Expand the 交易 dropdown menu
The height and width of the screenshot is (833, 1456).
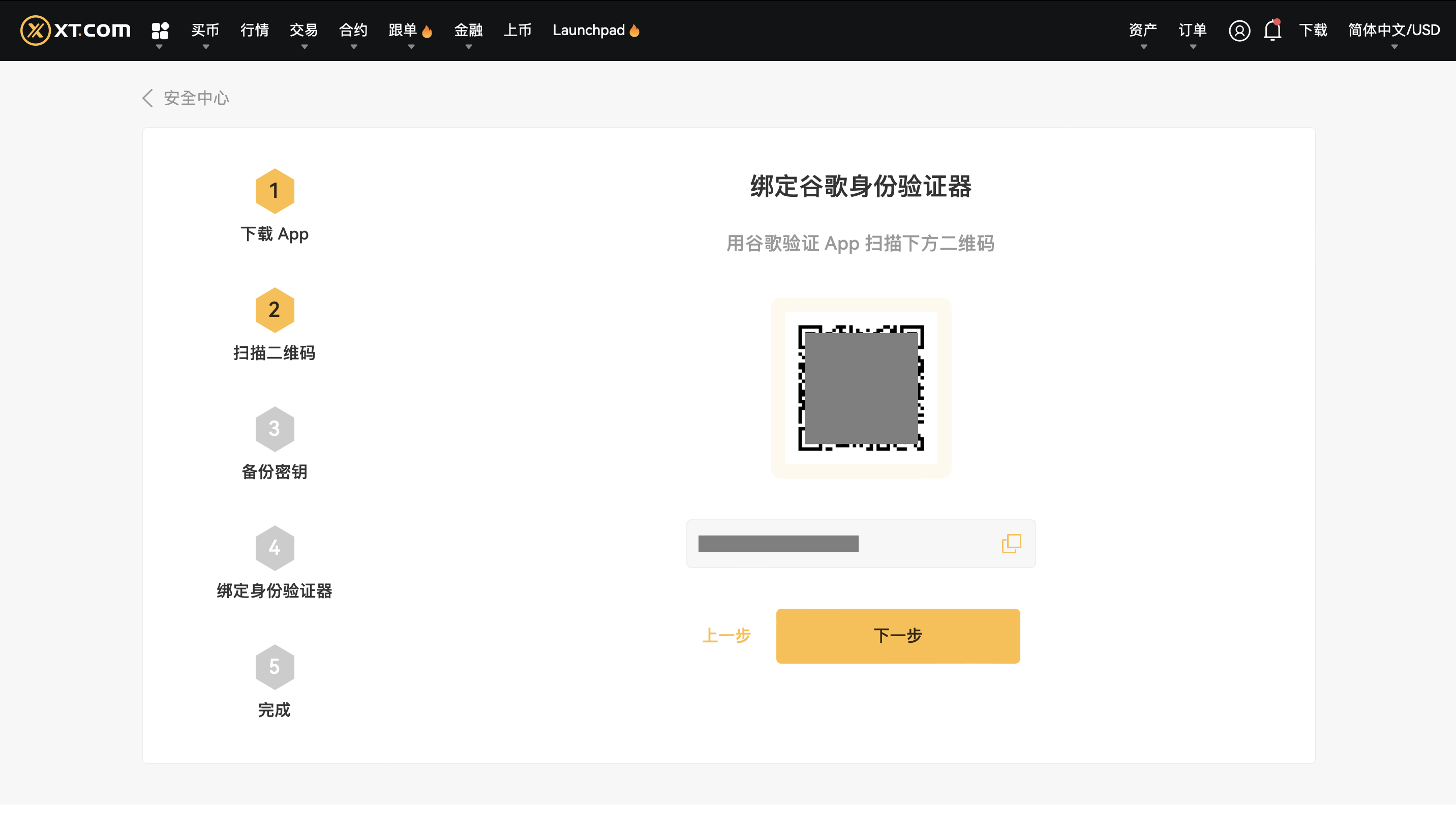pos(304,31)
